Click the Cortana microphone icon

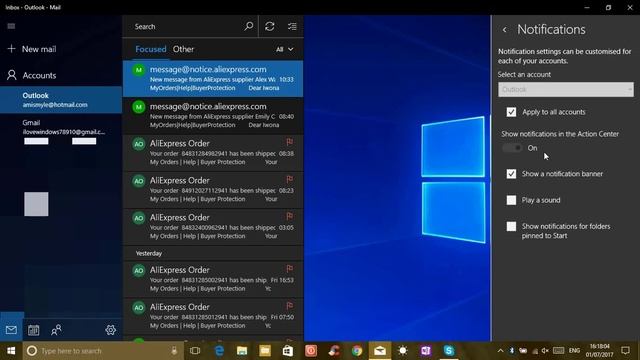[174, 351]
